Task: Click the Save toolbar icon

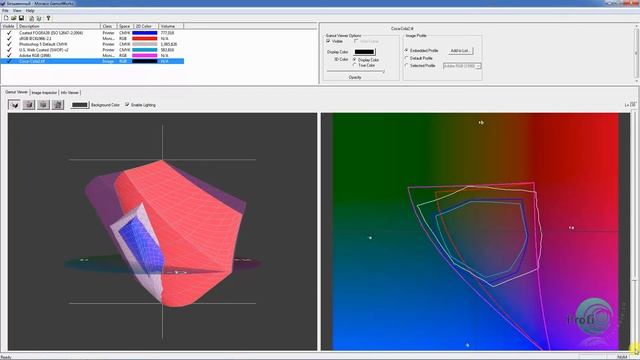Action: [21, 18]
